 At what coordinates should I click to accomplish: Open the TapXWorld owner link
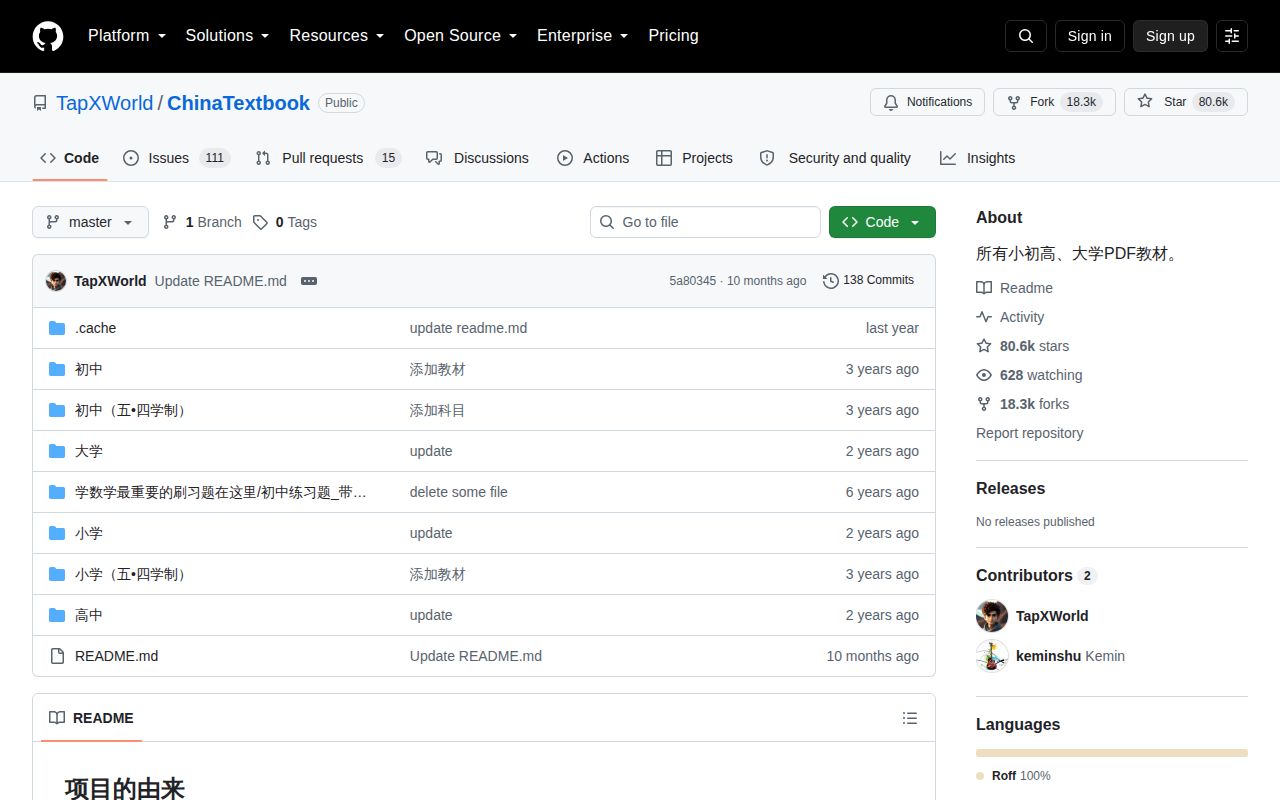tap(105, 103)
